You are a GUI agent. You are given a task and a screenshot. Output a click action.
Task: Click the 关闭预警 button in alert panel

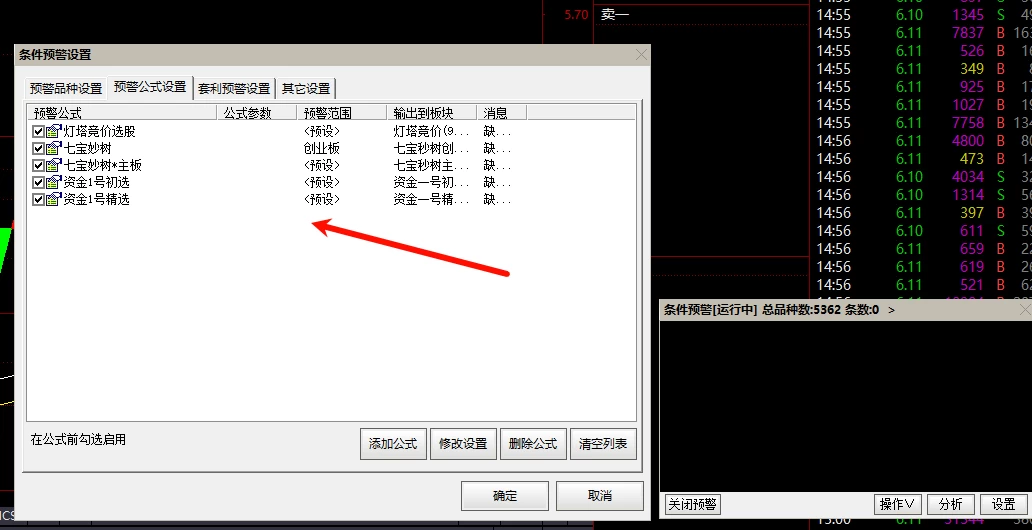coord(692,504)
